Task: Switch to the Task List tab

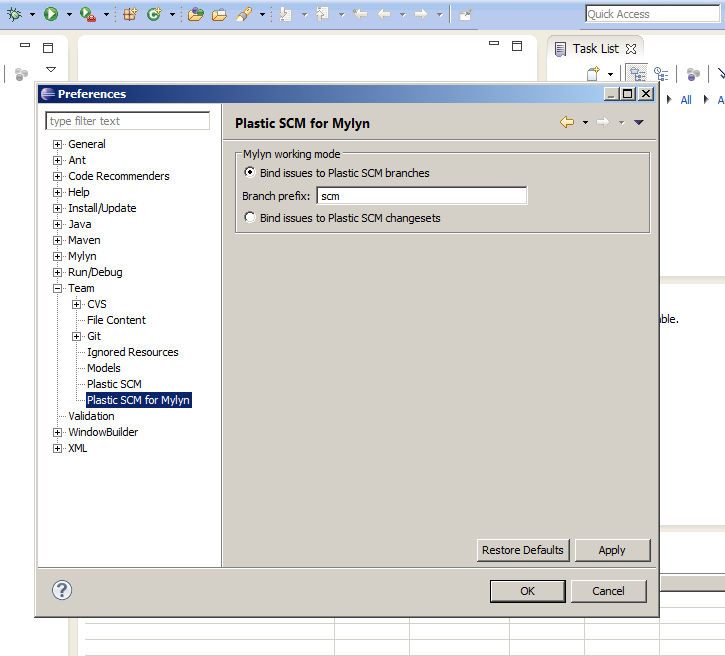Action: click(595, 49)
